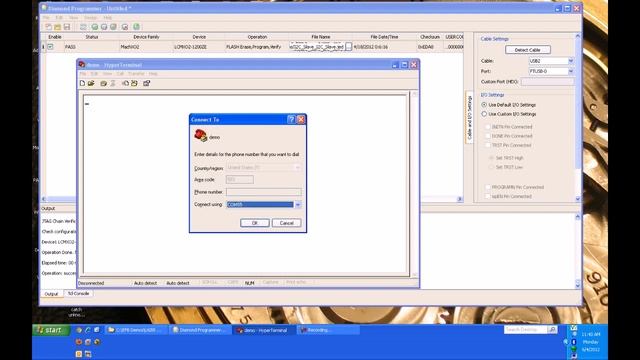The image size is (640, 360).
Task: Click the PASS status cell
Action: tap(91, 47)
